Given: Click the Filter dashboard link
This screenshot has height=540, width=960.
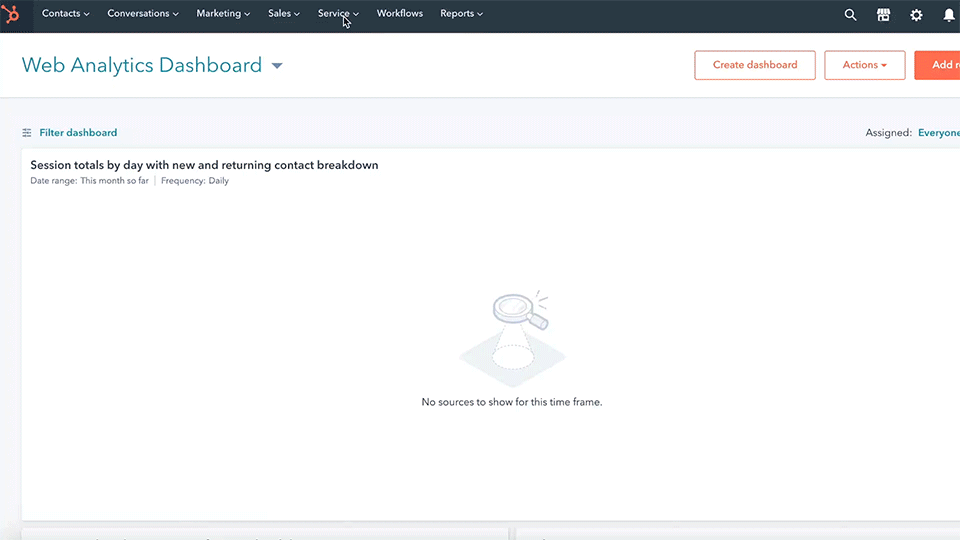Looking at the screenshot, I should click(78, 133).
